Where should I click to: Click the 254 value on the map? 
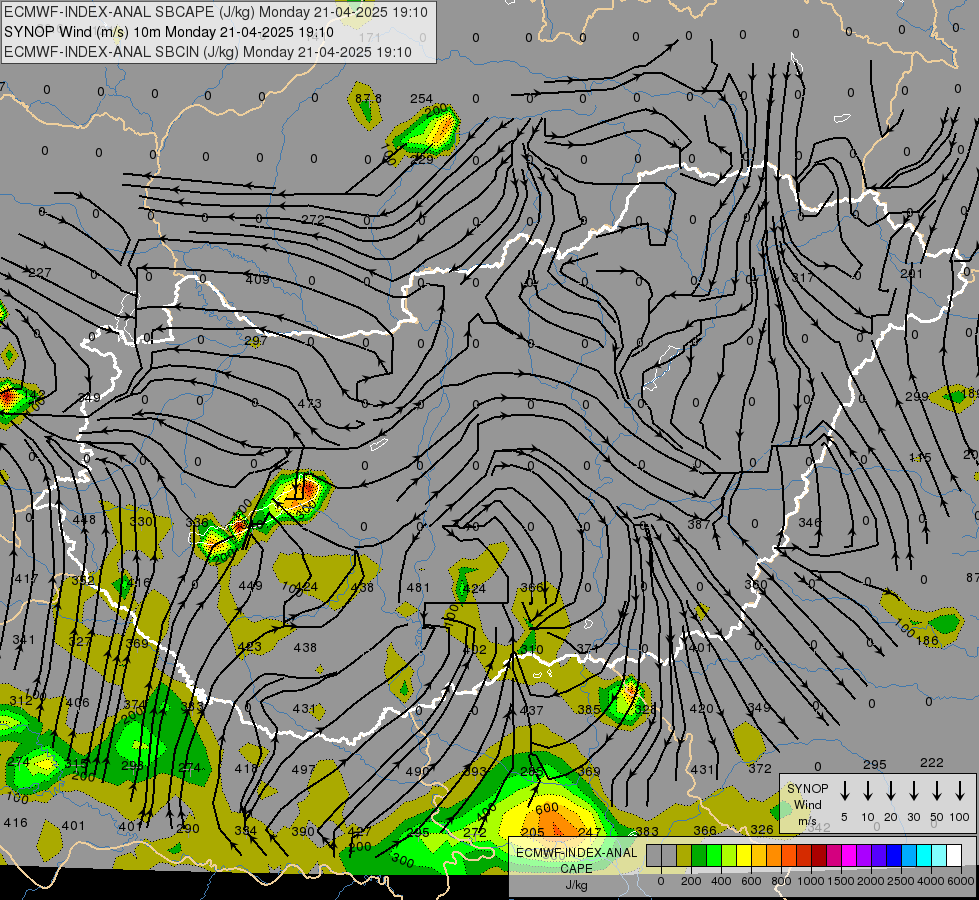click(x=421, y=99)
